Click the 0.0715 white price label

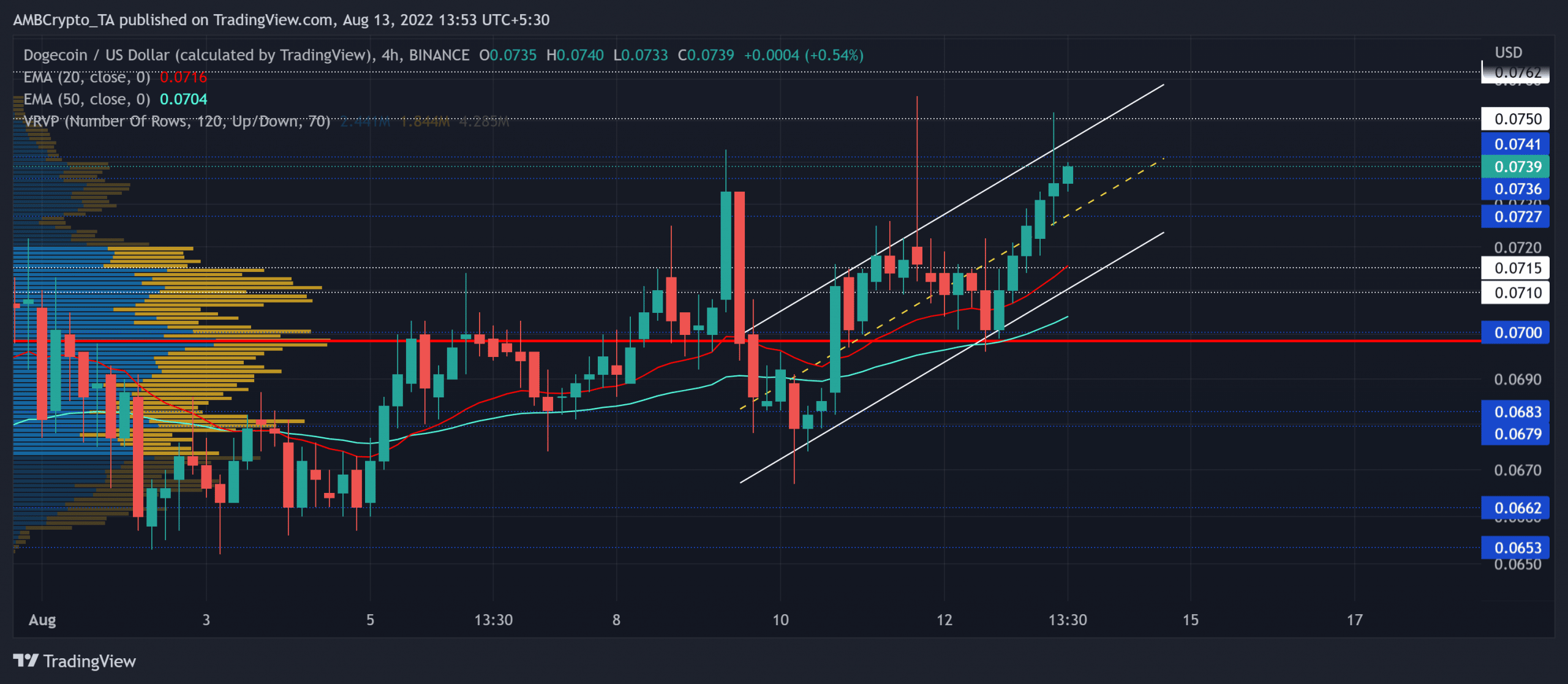coord(1515,268)
